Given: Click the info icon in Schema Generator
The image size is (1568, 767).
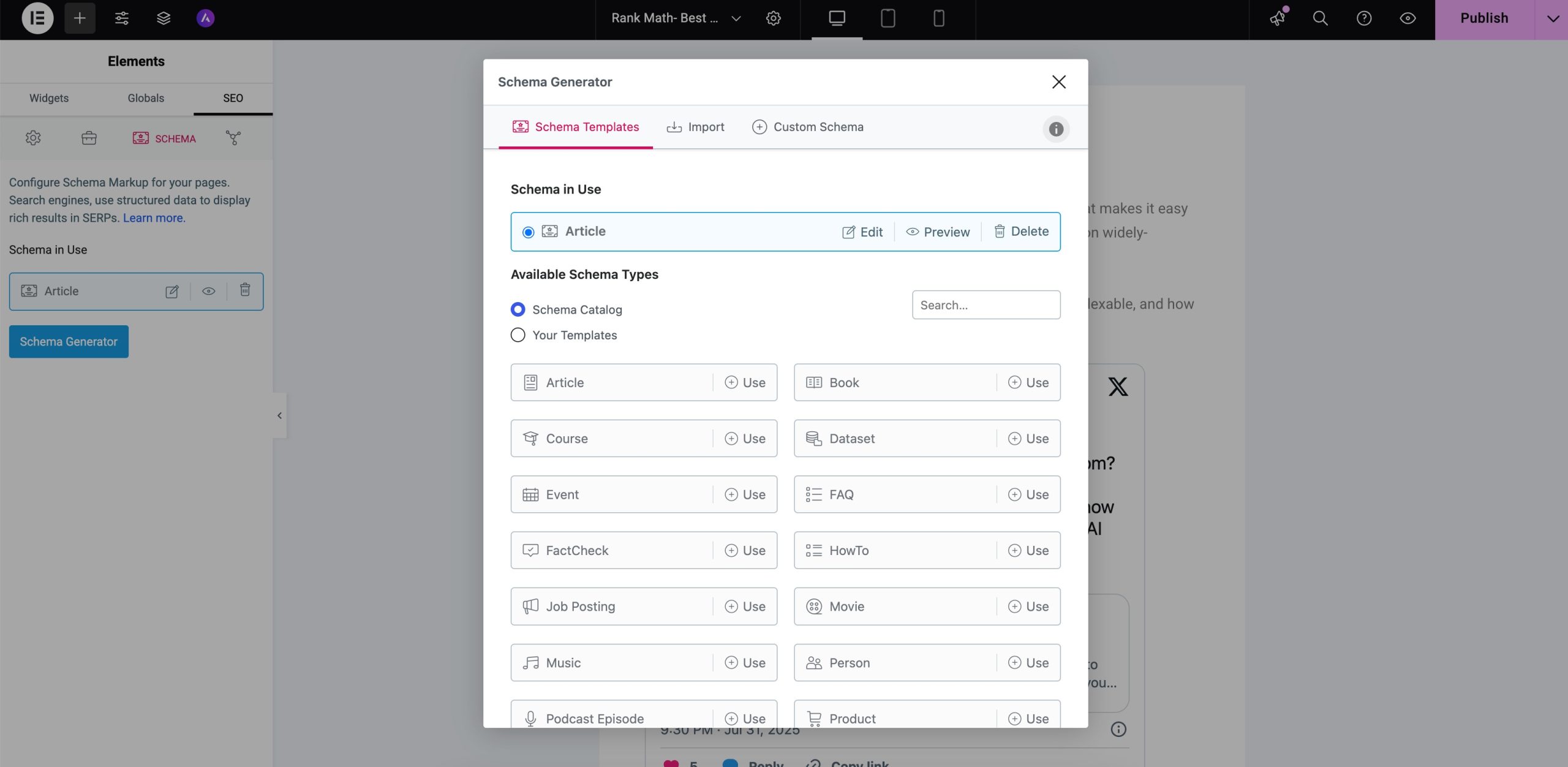Looking at the screenshot, I should [1056, 129].
